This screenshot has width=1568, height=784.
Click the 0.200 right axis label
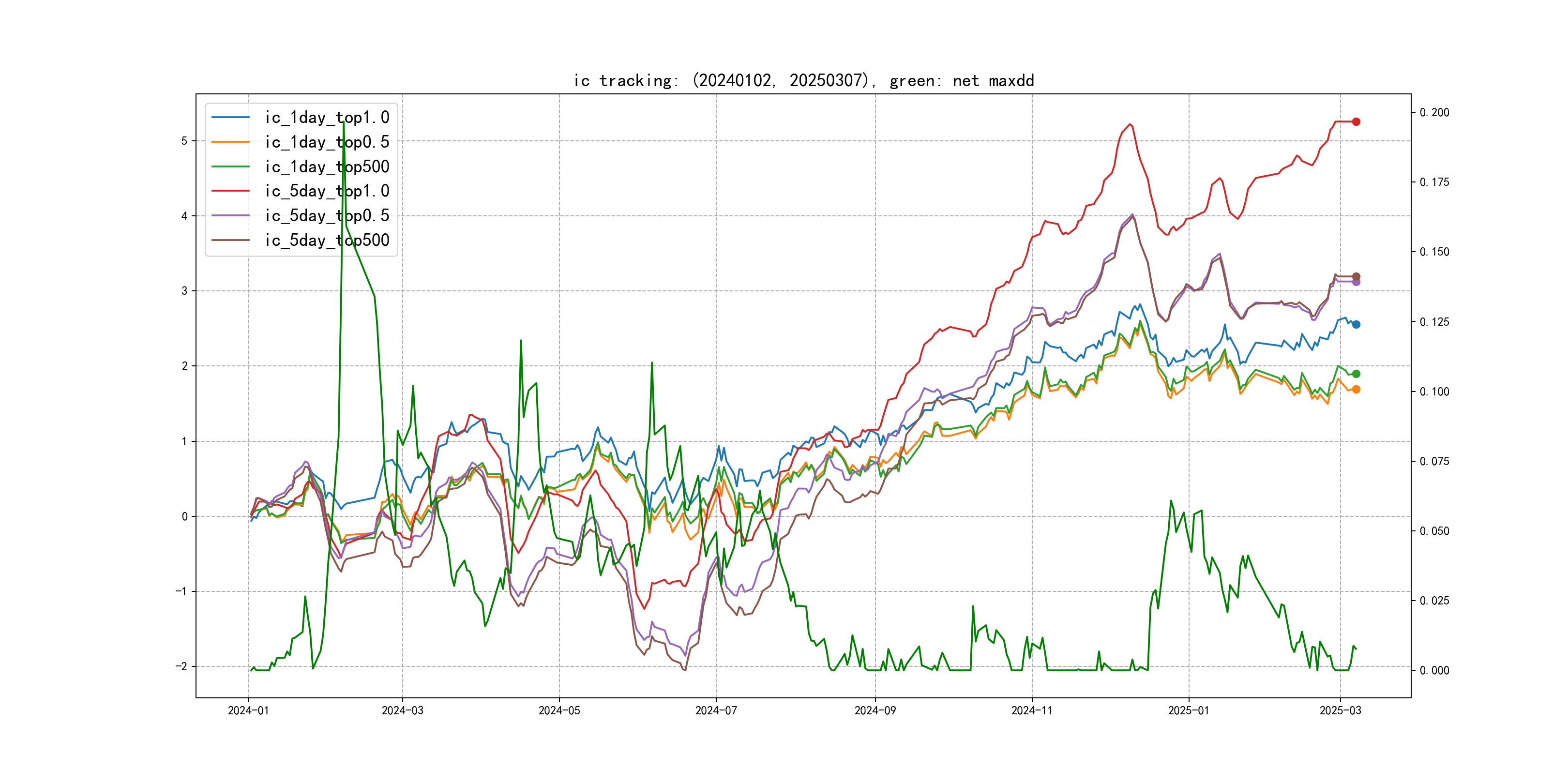[x=1434, y=113]
